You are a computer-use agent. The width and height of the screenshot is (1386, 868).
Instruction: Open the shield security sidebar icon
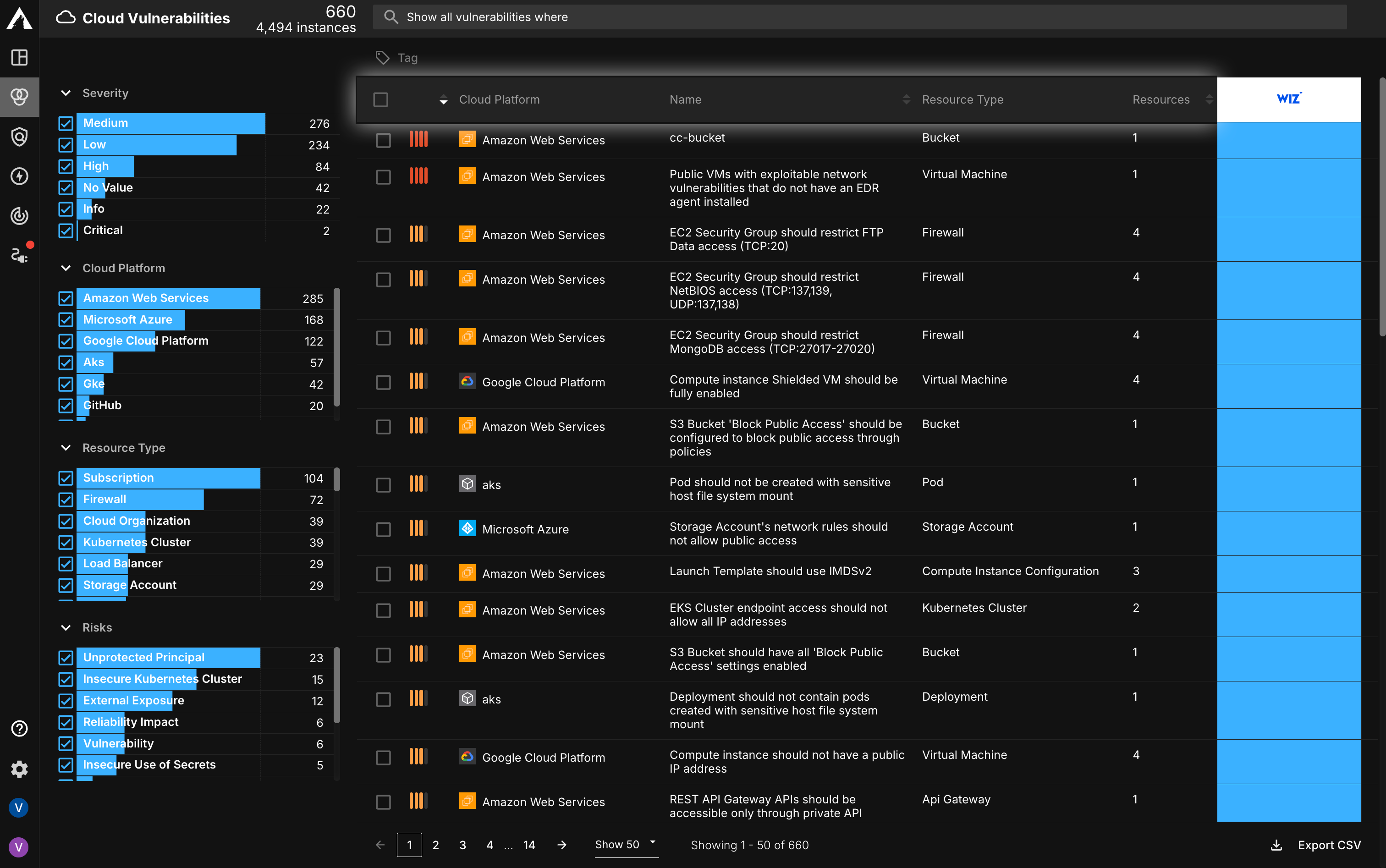click(x=20, y=137)
